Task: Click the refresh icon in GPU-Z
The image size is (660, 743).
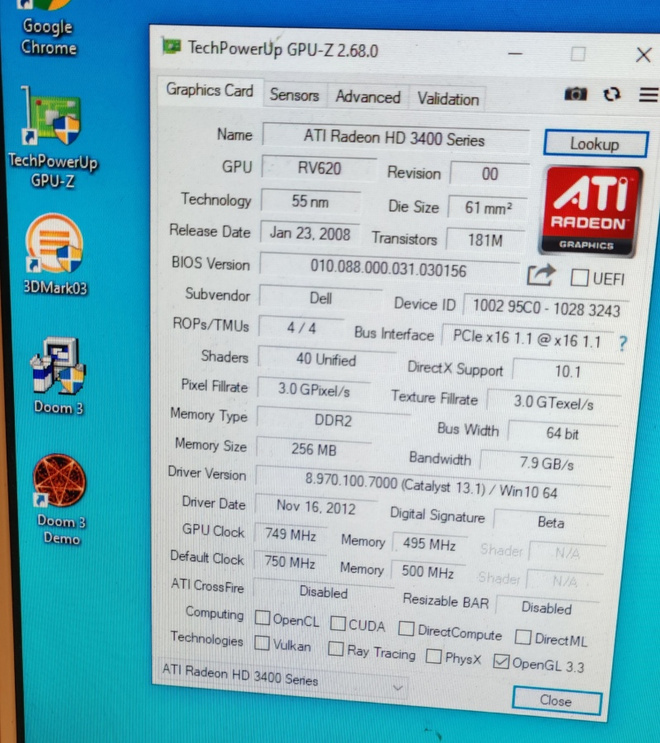Action: click(612, 94)
